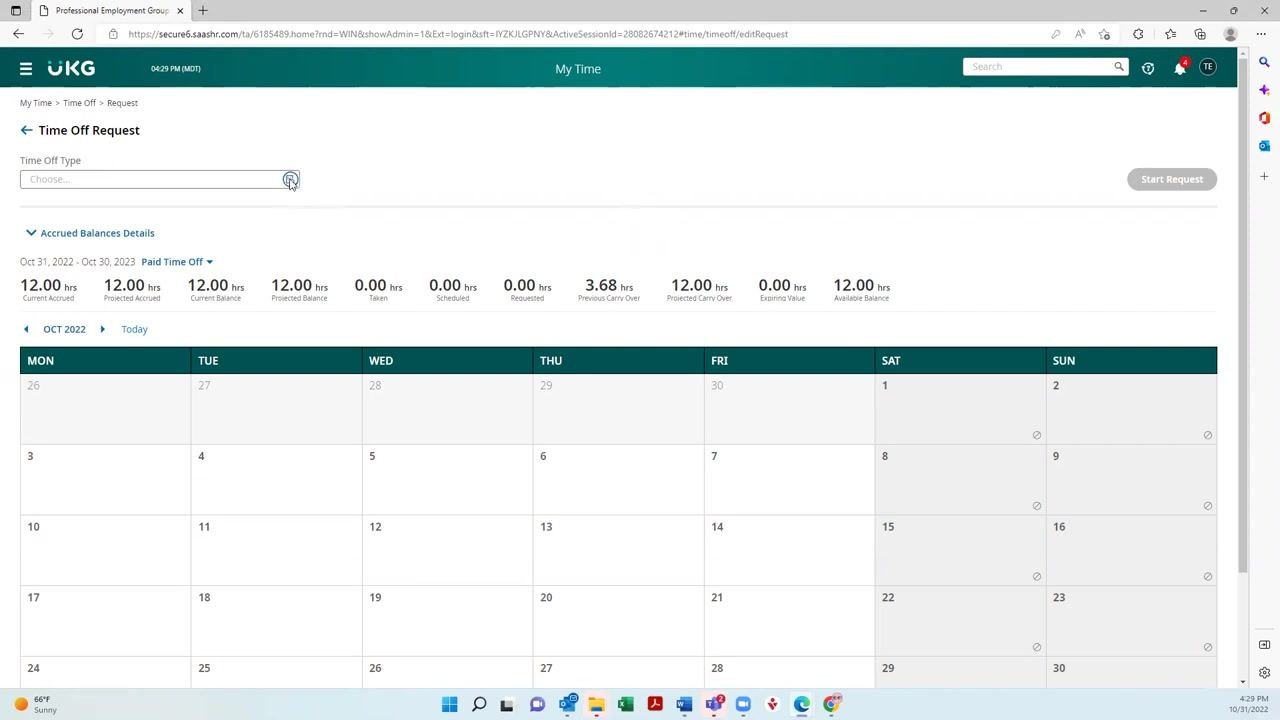Open the Edge extensions puzzle icon

[1138, 34]
